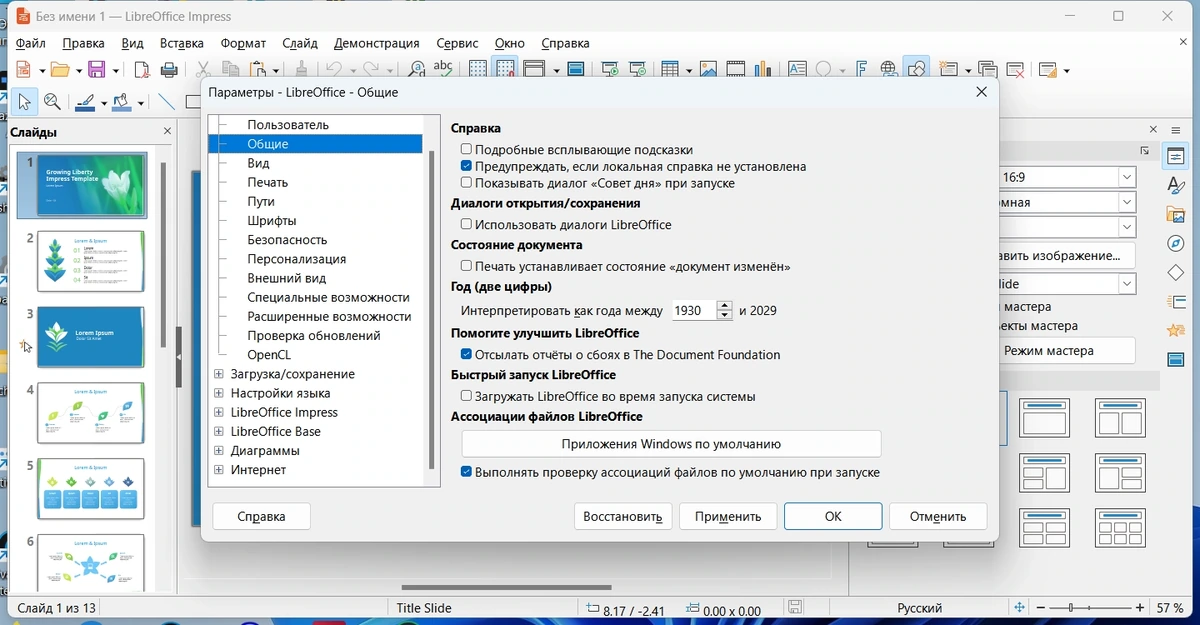This screenshot has height=625, width=1200.
Task: Open the 'Демонстрация' menu
Action: (x=377, y=43)
